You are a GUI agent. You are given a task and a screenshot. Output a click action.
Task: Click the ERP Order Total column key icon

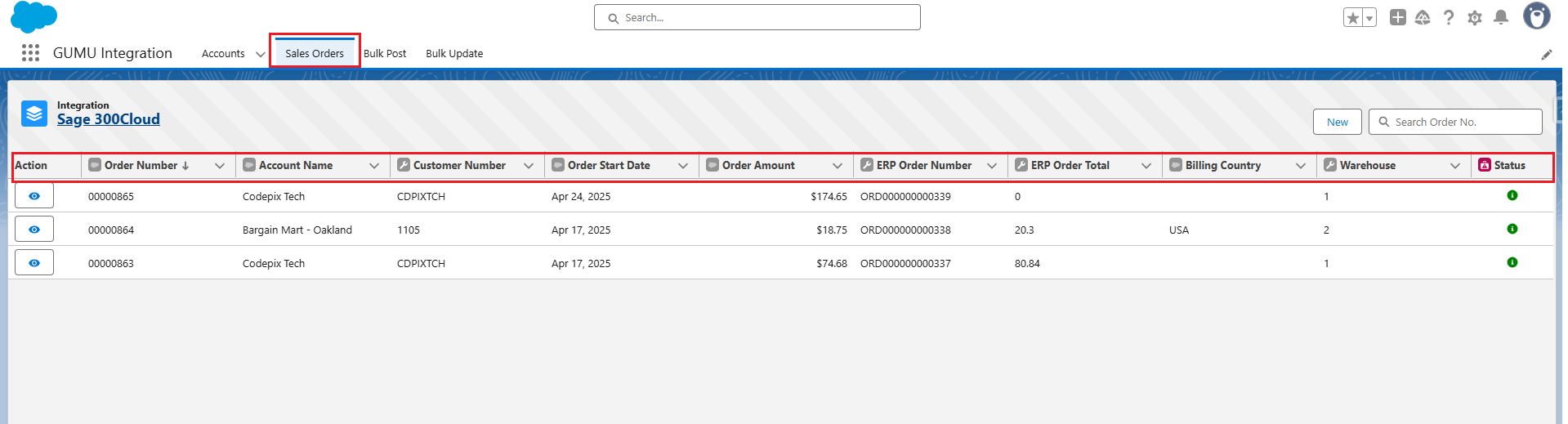tap(1021, 165)
